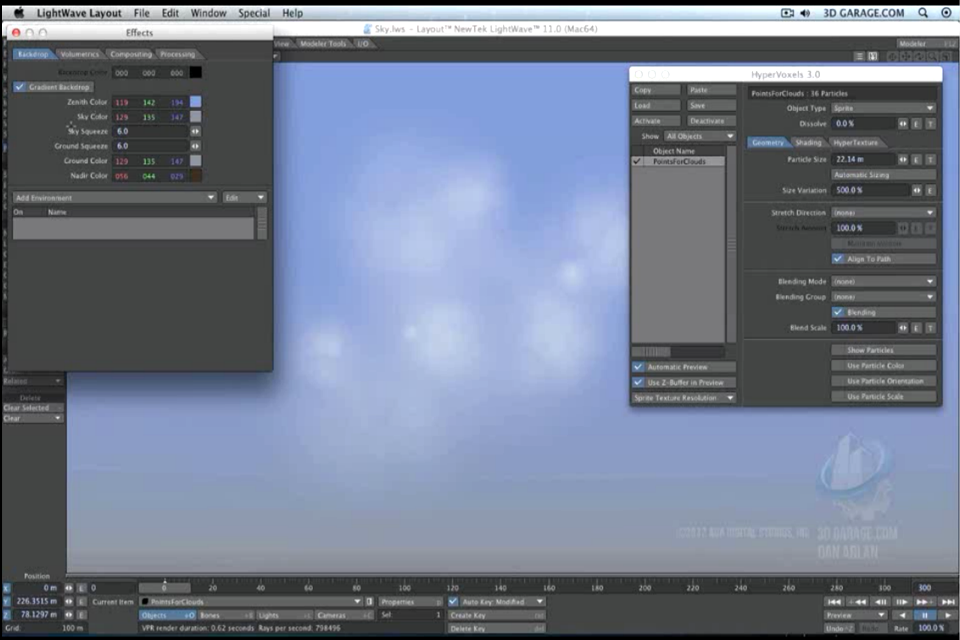This screenshot has width=960, height=640.
Task: Toggle the Blending checkbox in HyperVoxels
Action: click(x=838, y=312)
